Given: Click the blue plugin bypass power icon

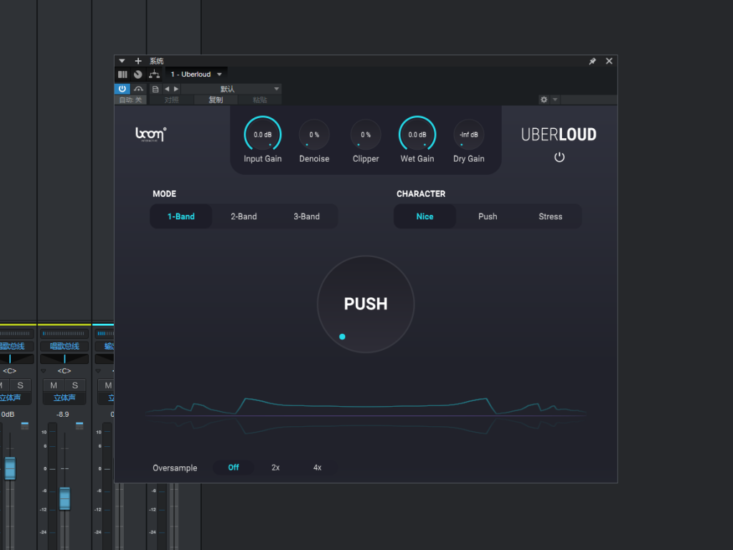Looking at the screenshot, I should (x=122, y=88).
